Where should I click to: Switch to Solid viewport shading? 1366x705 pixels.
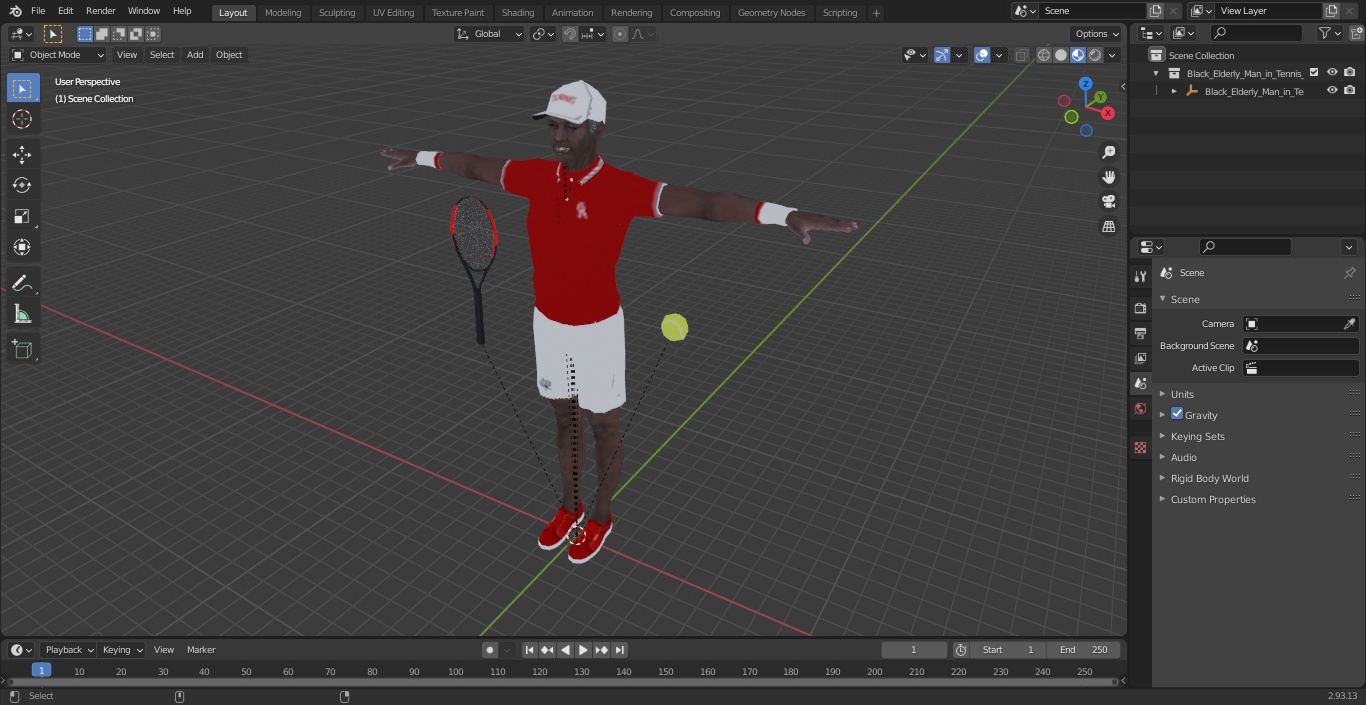click(1061, 55)
